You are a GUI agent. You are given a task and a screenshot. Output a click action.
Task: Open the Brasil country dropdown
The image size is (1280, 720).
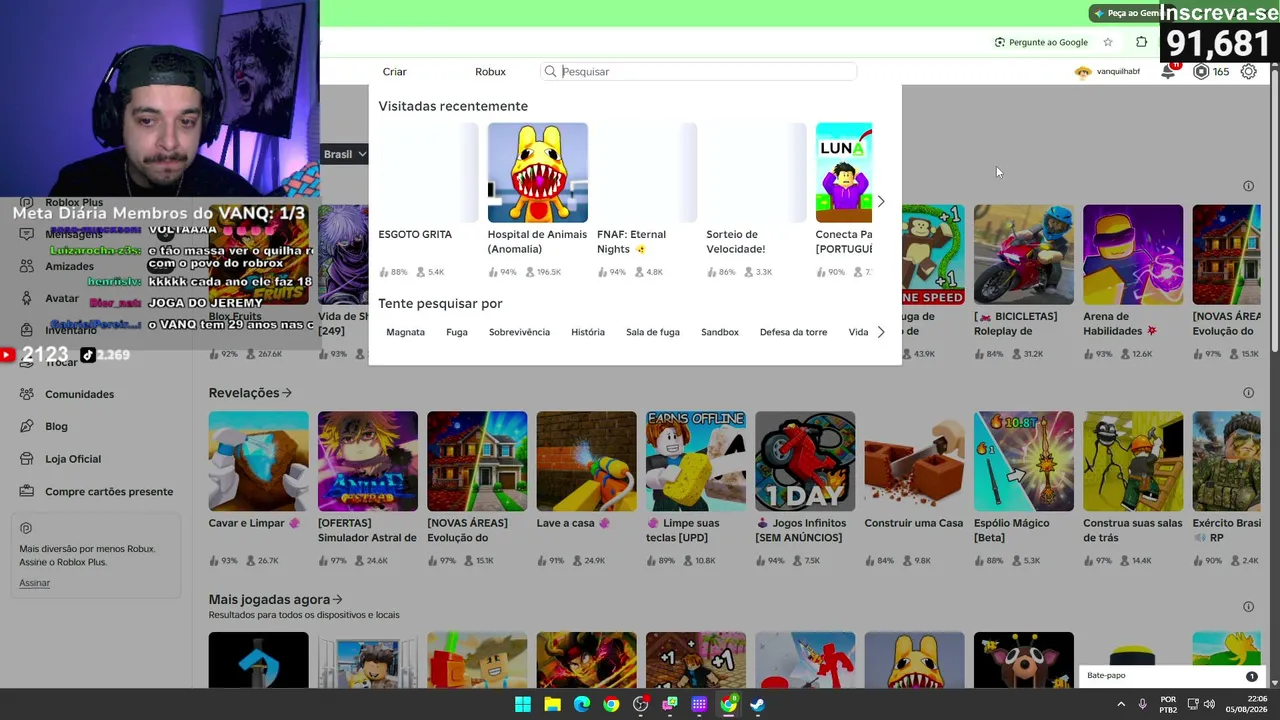(345, 154)
